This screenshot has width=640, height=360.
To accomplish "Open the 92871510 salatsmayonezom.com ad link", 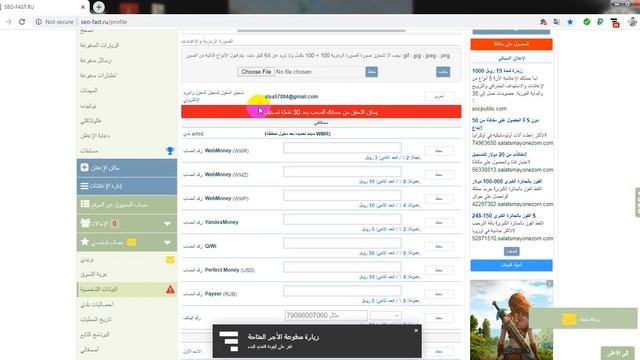I will click(x=513, y=238).
